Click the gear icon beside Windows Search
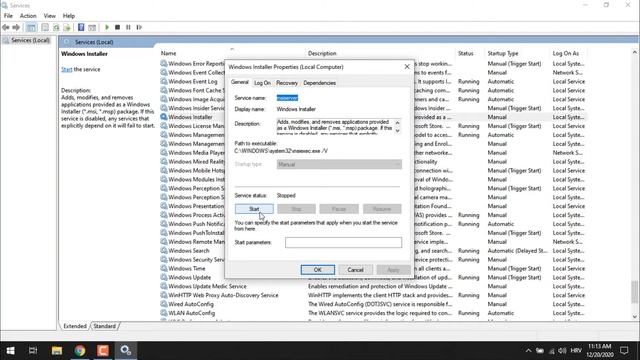The image size is (640, 360). 164,251
